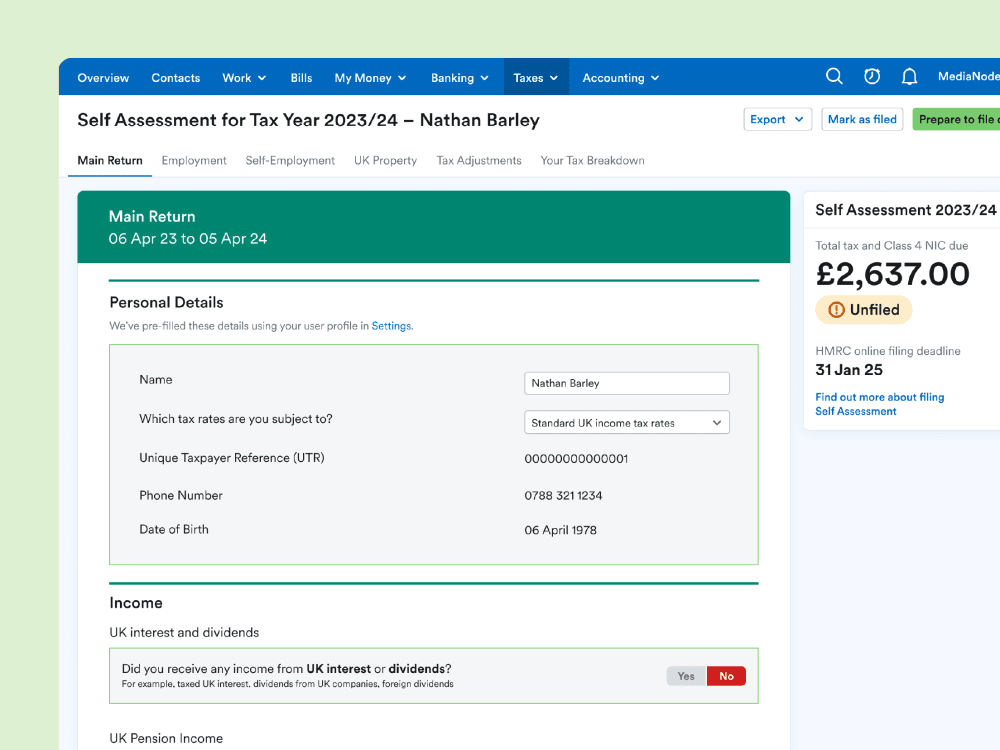Open the Export dropdown

777,118
